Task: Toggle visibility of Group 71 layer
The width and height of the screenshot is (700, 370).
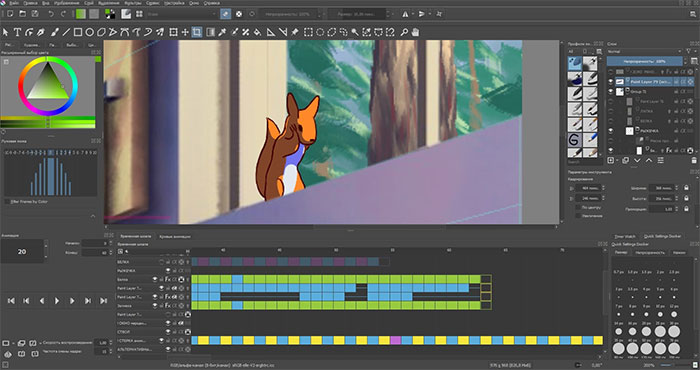Action: pyautogui.click(x=611, y=91)
